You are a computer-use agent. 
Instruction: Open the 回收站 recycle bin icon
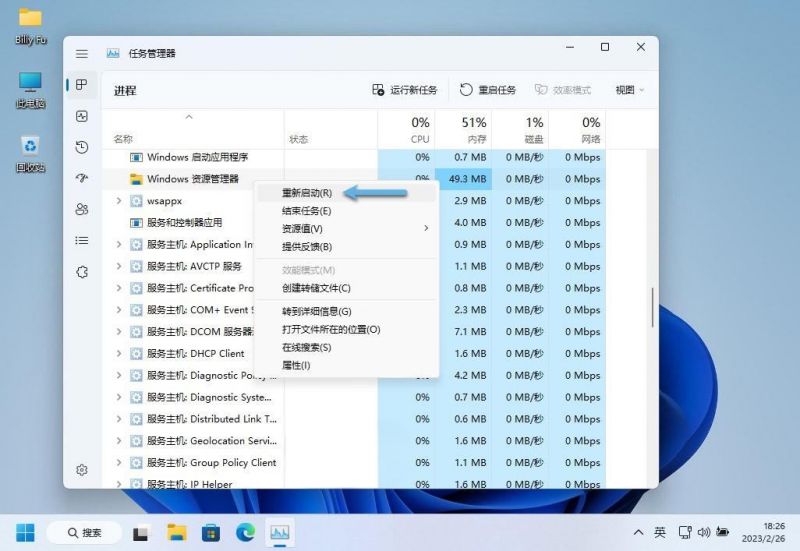point(31,154)
